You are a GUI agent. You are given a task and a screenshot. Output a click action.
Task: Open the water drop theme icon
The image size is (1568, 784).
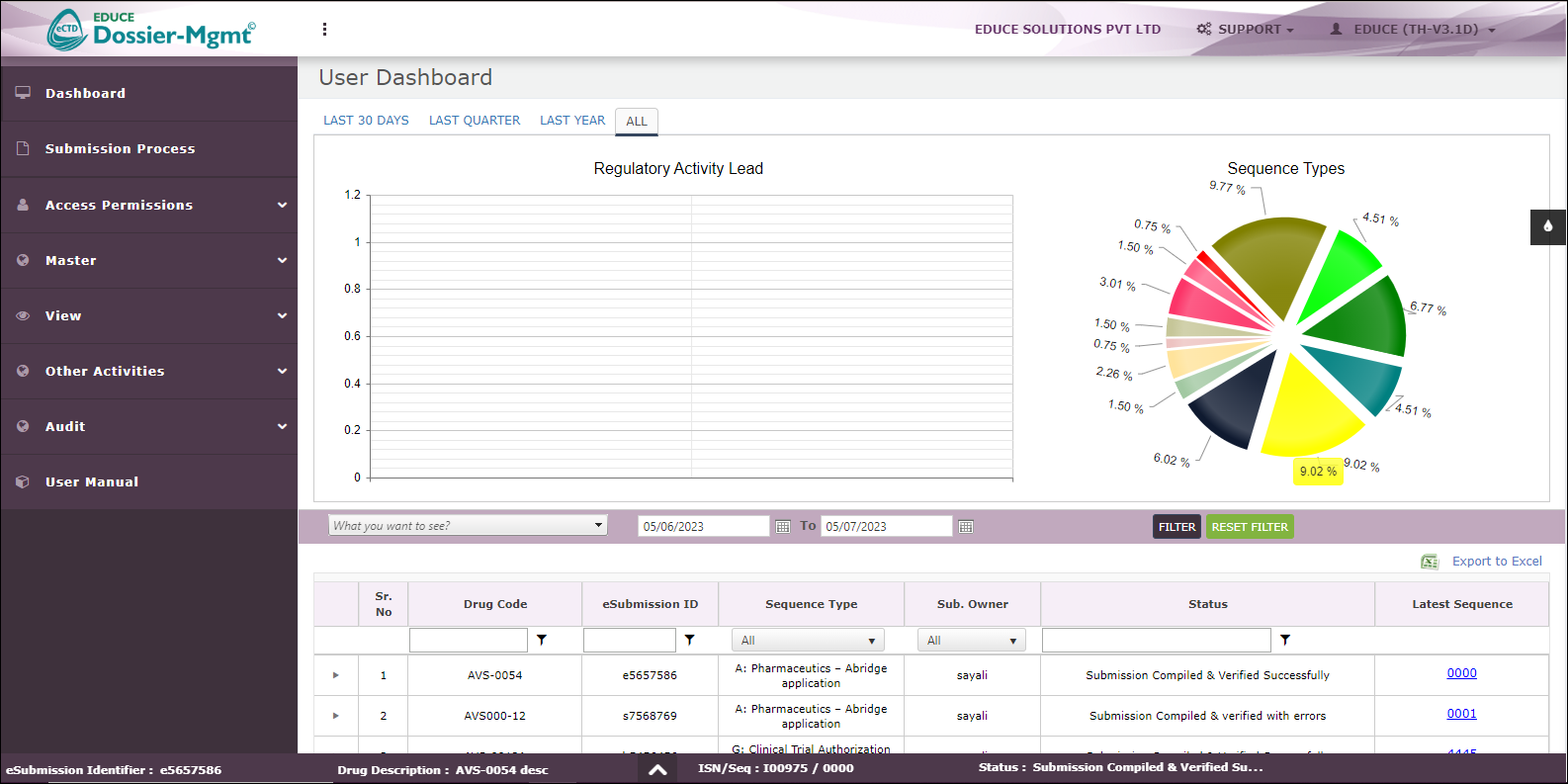pos(1547,226)
